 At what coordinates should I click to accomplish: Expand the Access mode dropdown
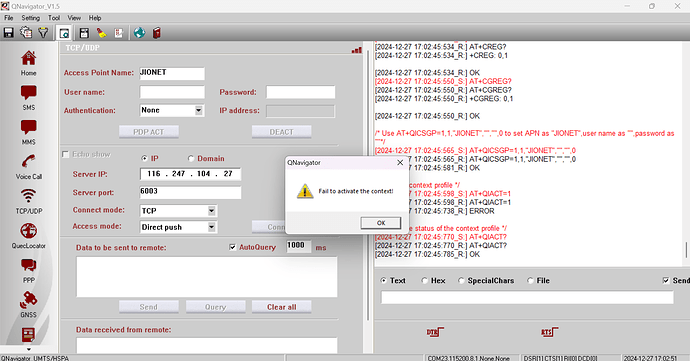pyautogui.click(x=212, y=227)
